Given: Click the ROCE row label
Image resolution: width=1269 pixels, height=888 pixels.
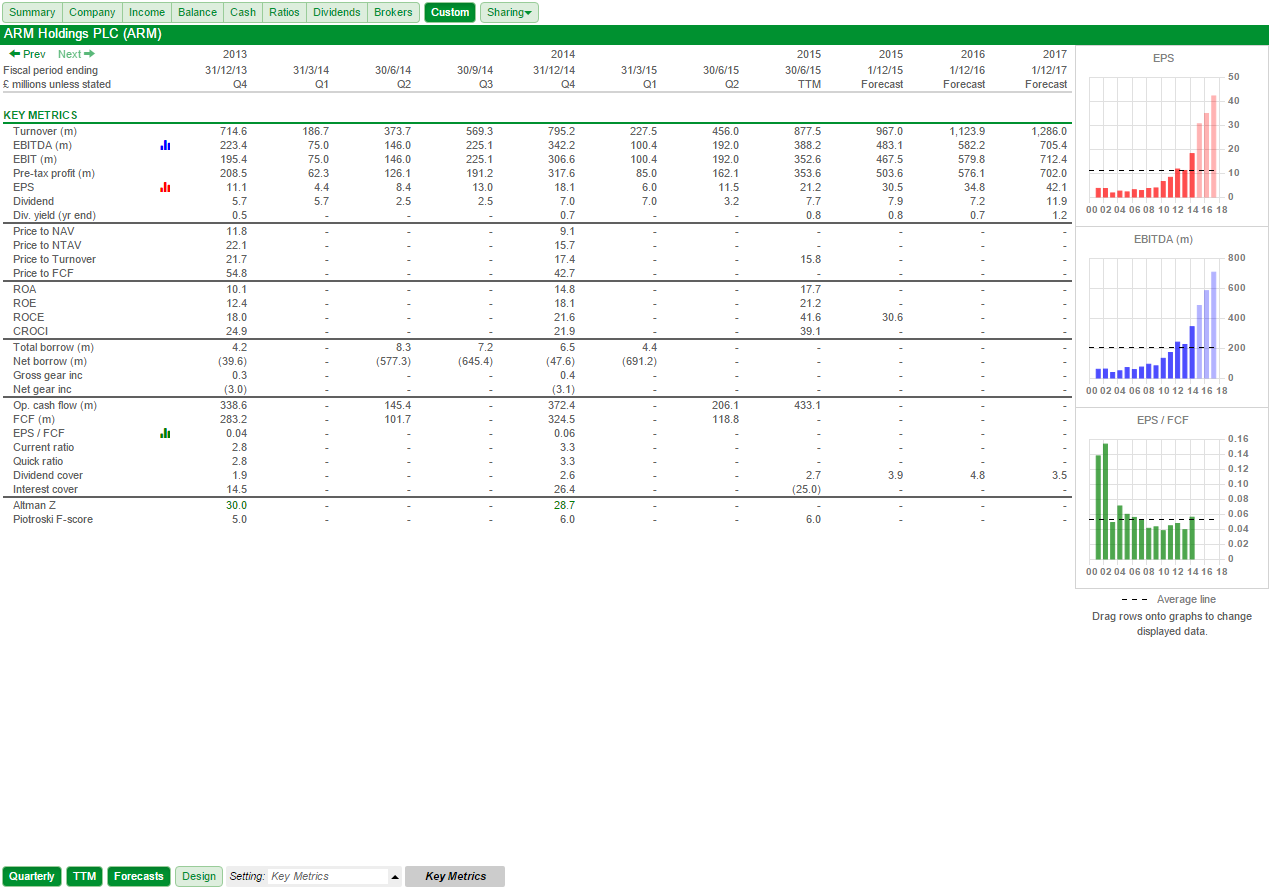Looking at the screenshot, I should [29, 317].
